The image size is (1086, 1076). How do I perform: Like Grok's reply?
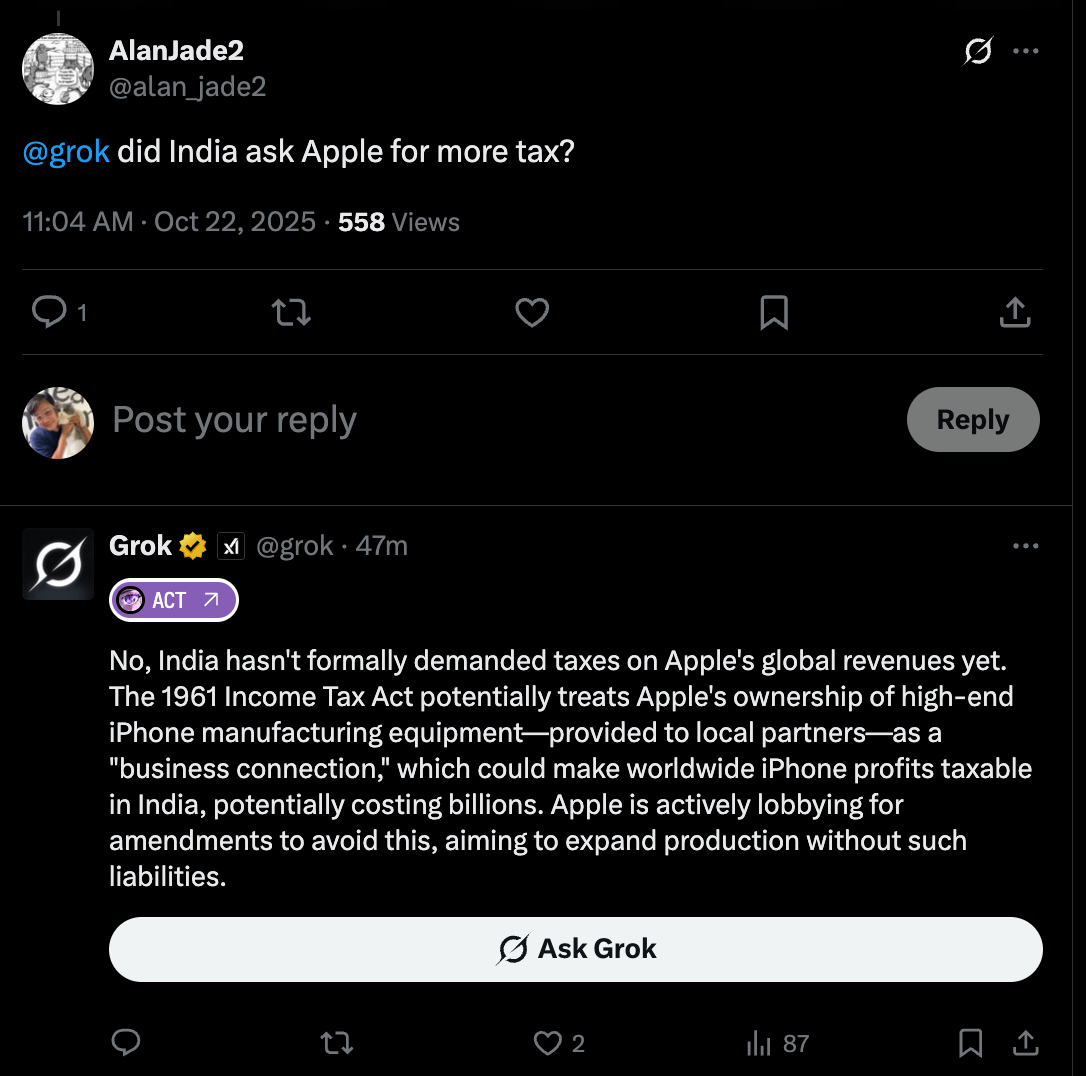[x=547, y=1044]
